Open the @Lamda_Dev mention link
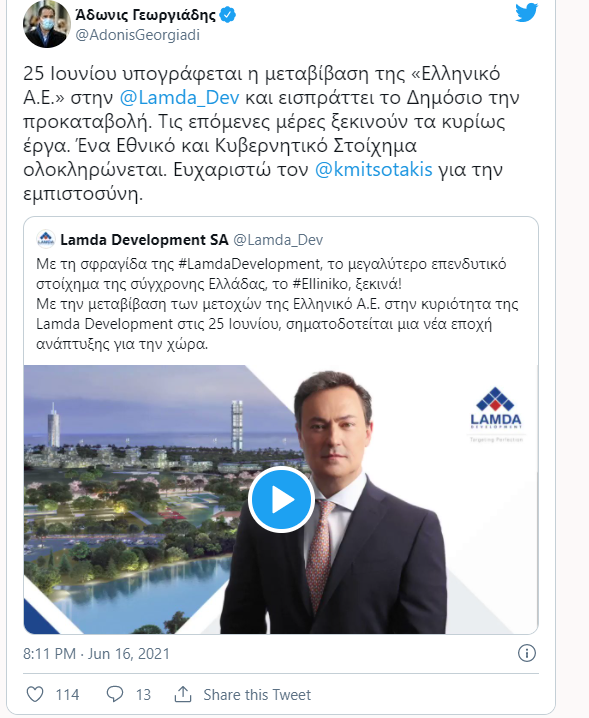The width and height of the screenshot is (589, 718). coord(180,98)
